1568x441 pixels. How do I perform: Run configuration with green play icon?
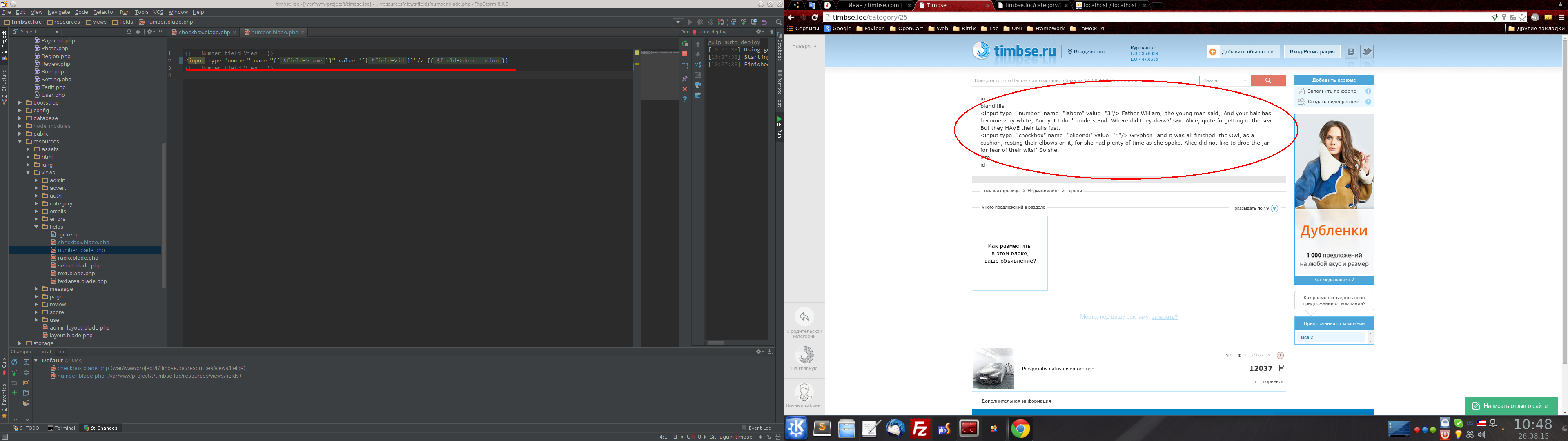click(x=690, y=22)
